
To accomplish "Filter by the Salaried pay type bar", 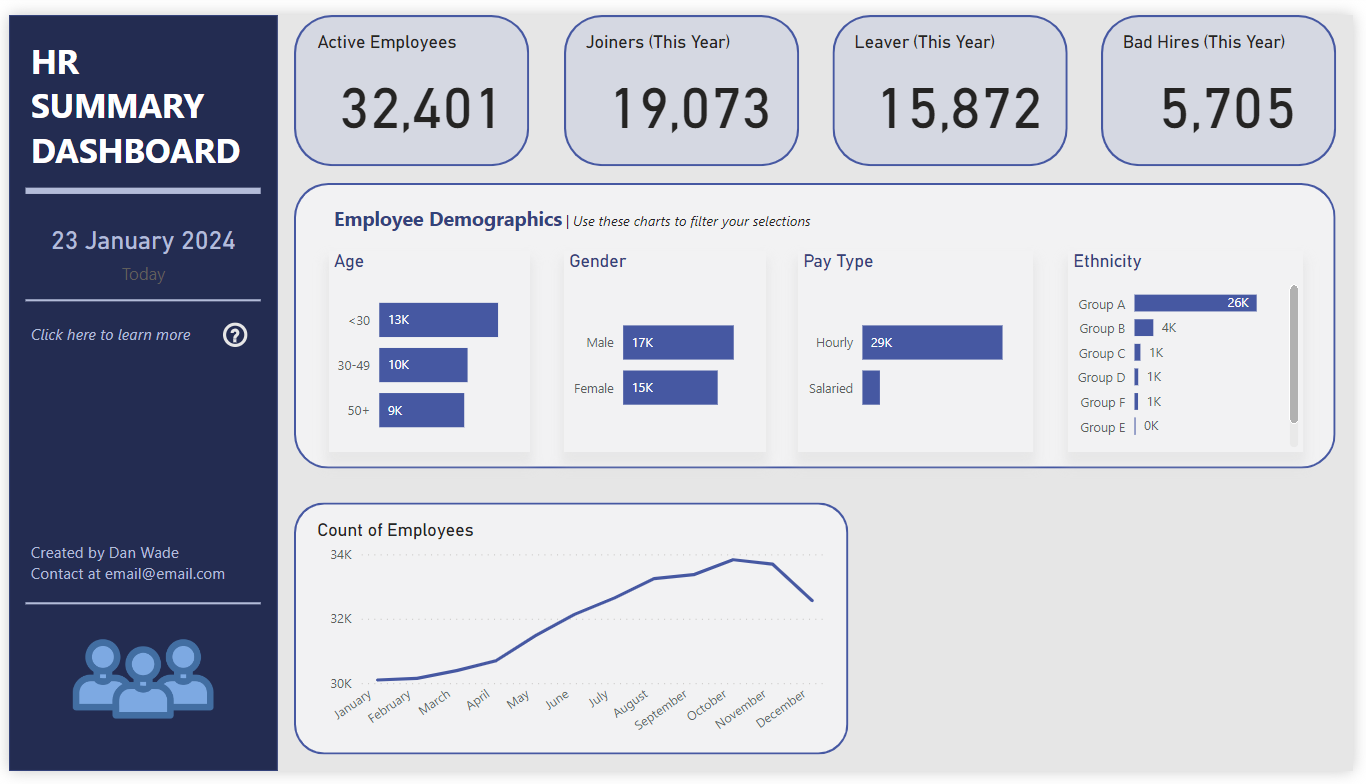I will pos(871,388).
